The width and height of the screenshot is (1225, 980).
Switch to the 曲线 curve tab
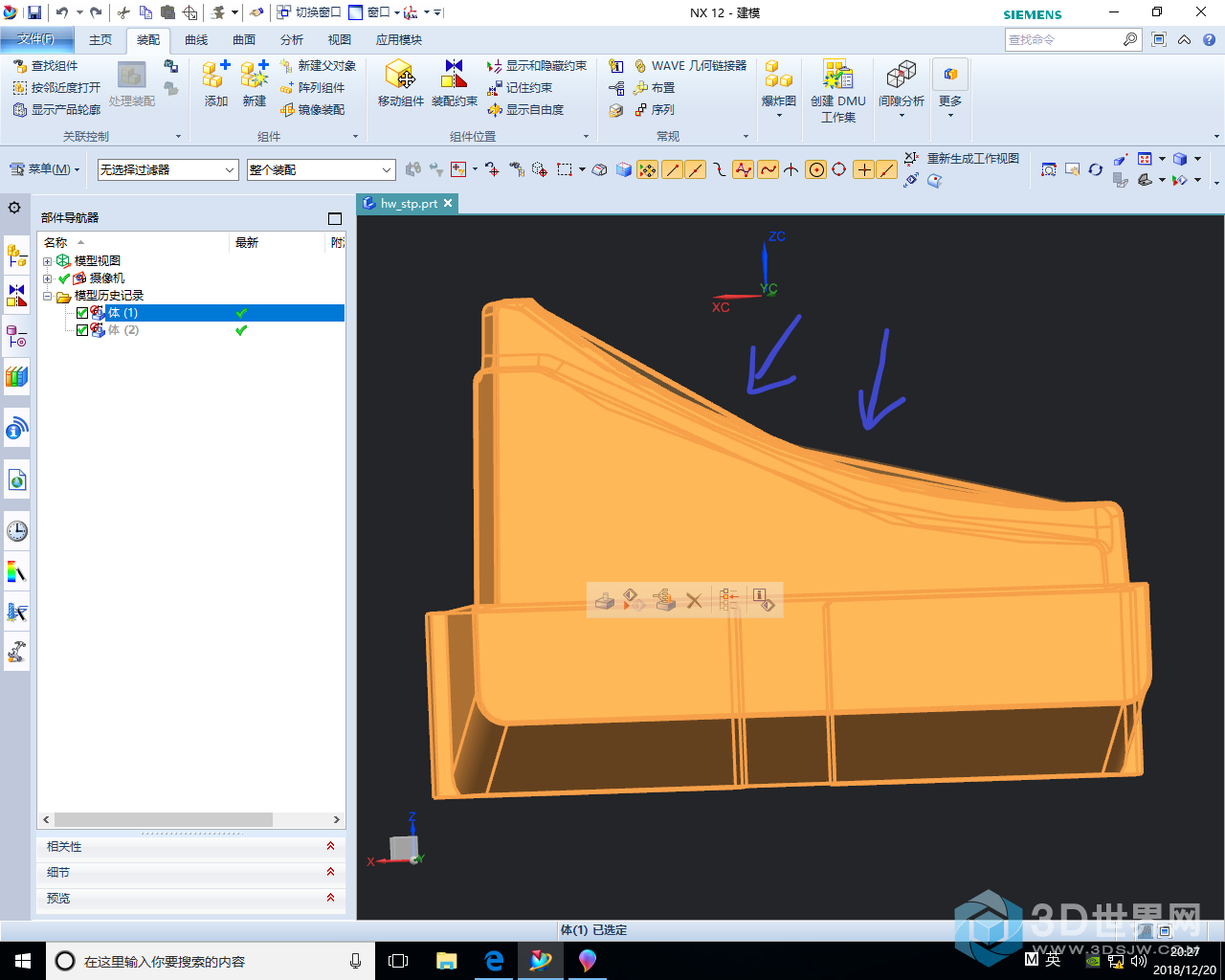196,39
